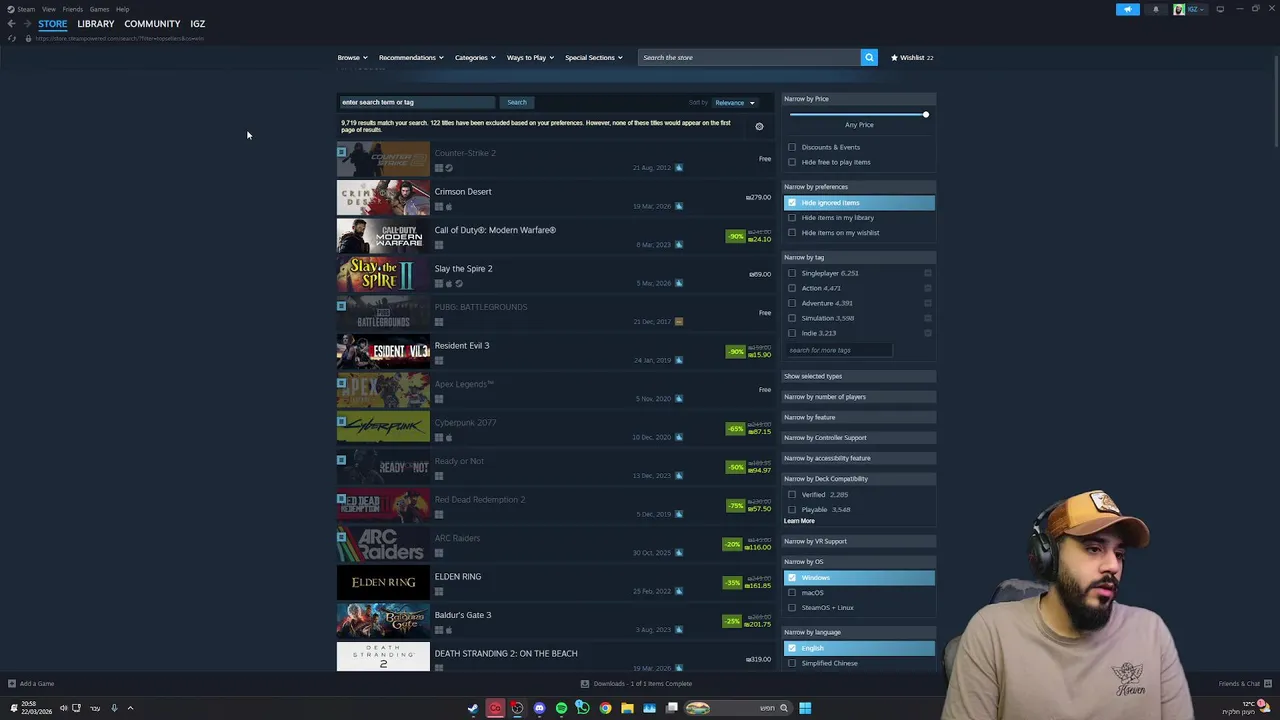This screenshot has width=1280, height=720.
Task: Check Hide free to play items
Action: (x=792, y=162)
